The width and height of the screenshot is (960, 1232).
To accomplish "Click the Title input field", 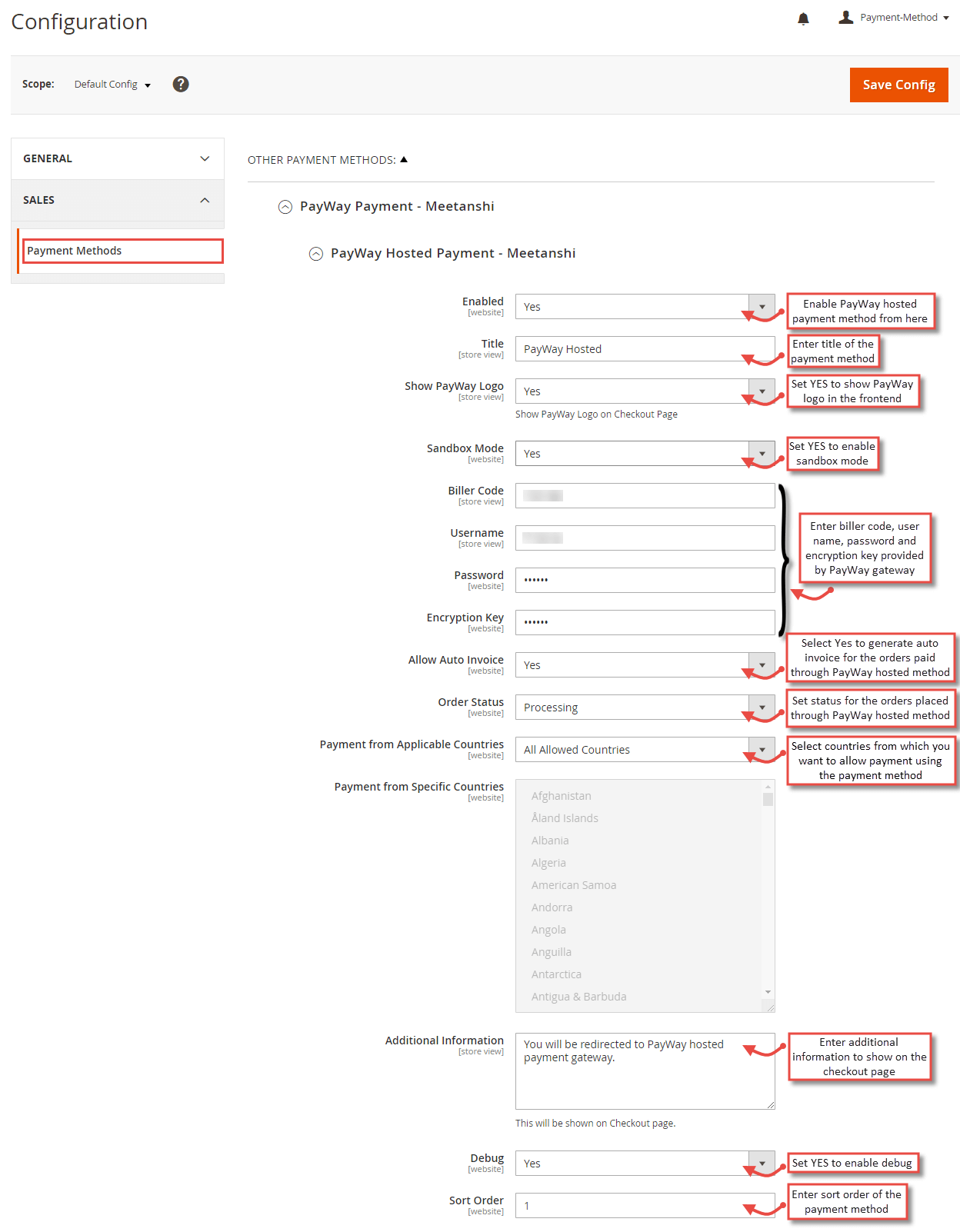I will (645, 349).
